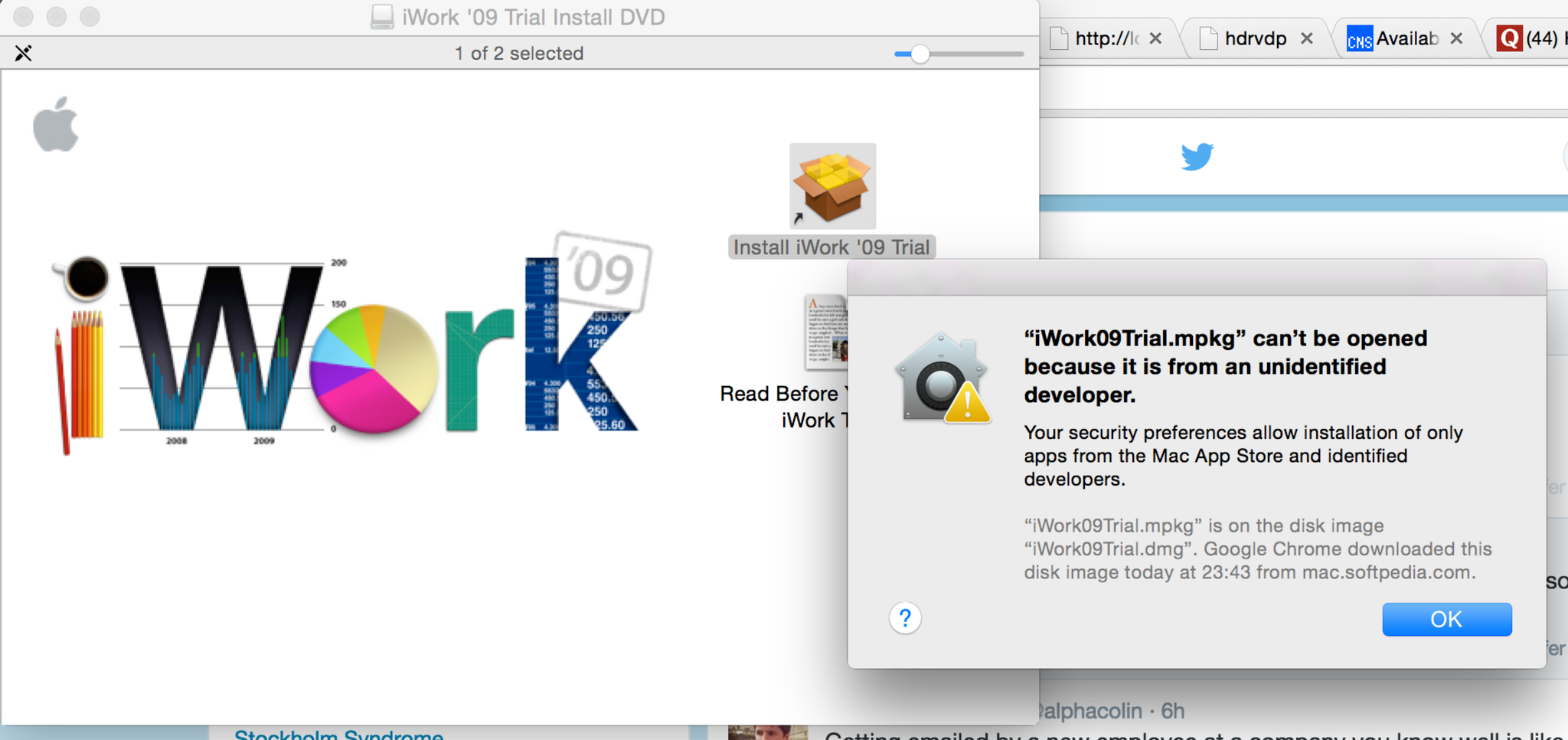Click the Install iWork '09 Trial package icon

tap(833, 186)
